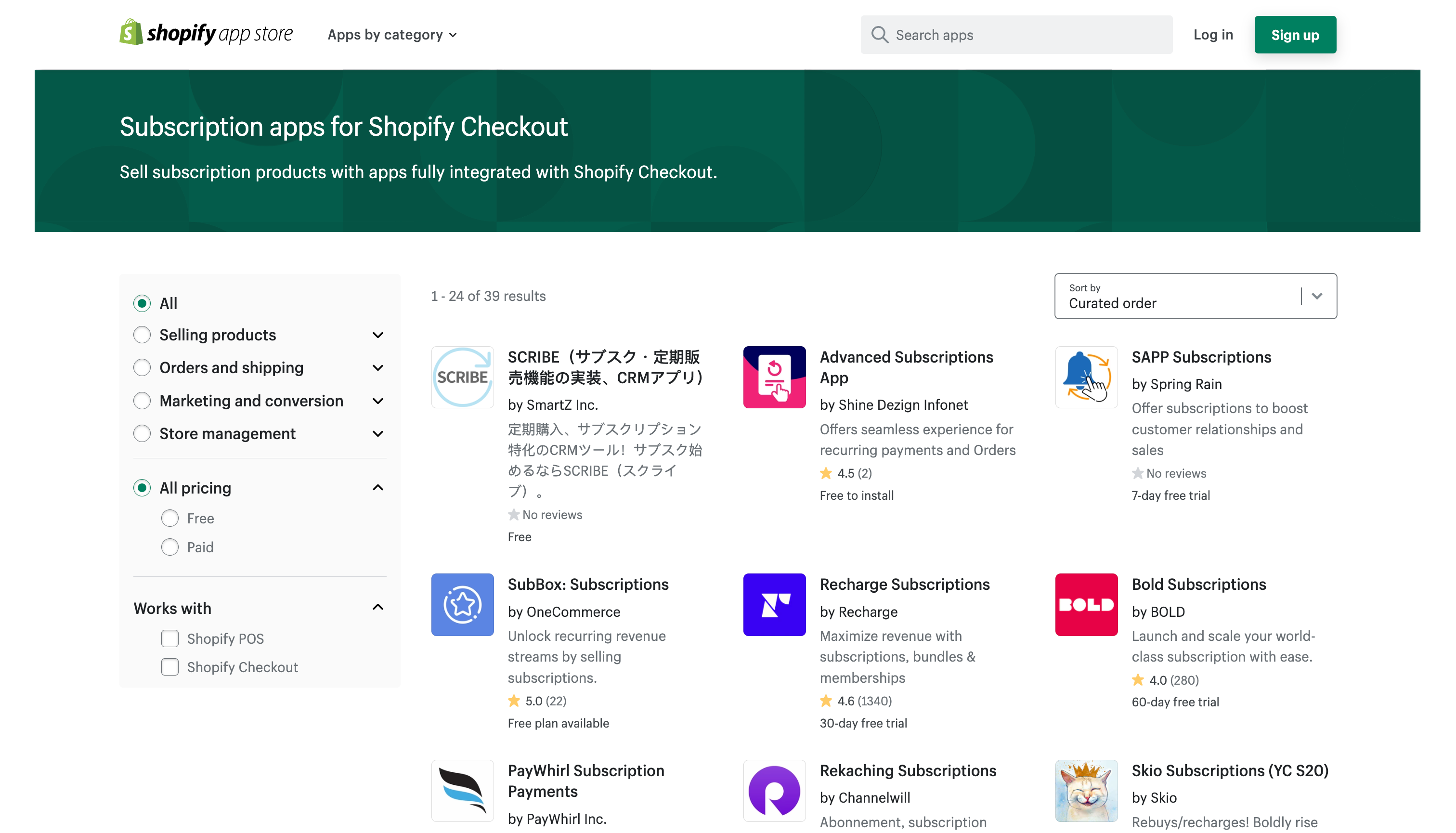
Task: Open the SAPP Subscriptions bell icon
Action: [x=1086, y=377]
